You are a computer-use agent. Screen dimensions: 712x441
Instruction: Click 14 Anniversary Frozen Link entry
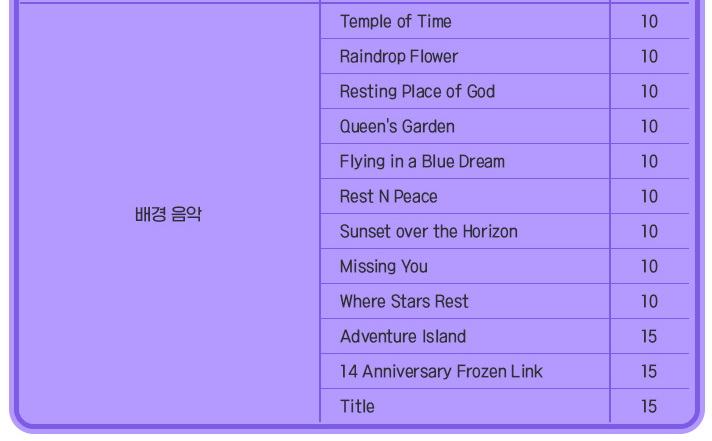coord(440,371)
